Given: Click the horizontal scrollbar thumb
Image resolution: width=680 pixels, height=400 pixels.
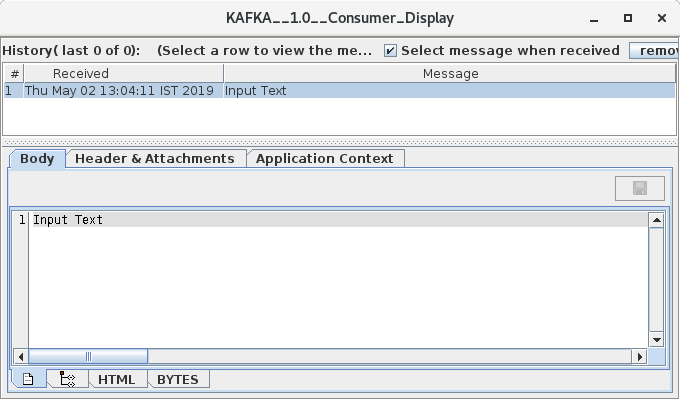Looking at the screenshot, I should (x=88, y=356).
